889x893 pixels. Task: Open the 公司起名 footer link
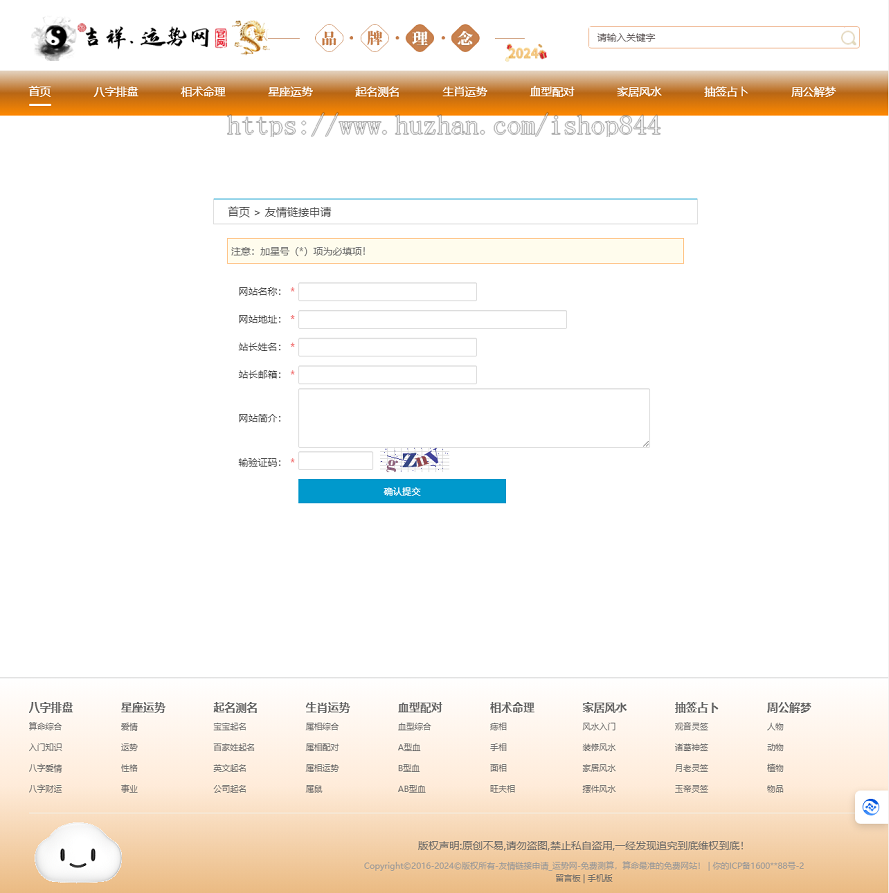(230, 789)
